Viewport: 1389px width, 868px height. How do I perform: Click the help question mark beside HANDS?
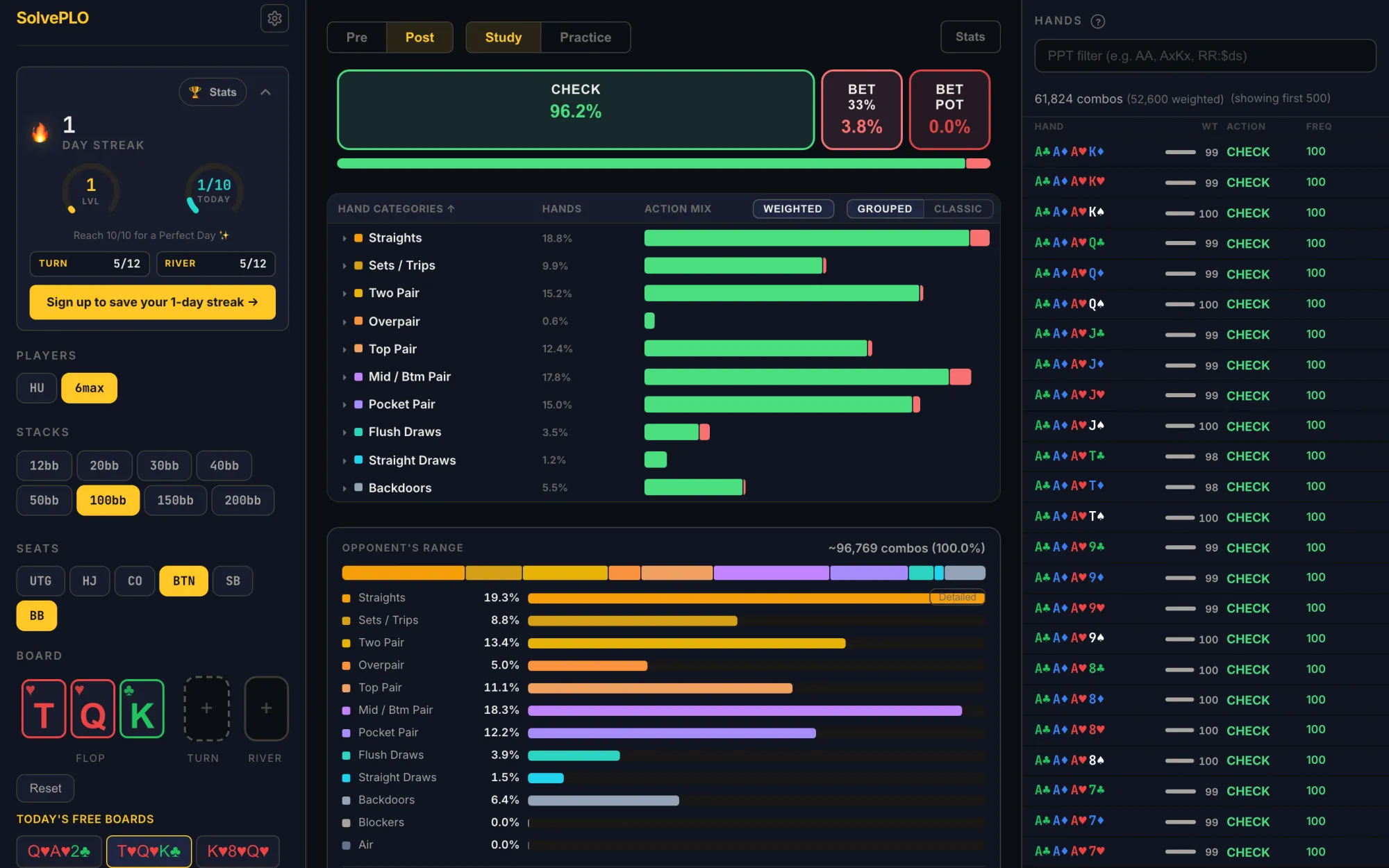click(1097, 21)
